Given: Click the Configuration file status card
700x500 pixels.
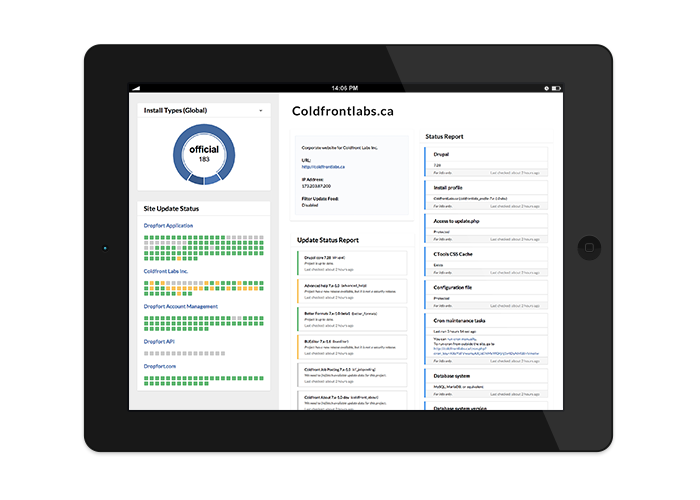Looking at the screenshot, I should [486, 295].
